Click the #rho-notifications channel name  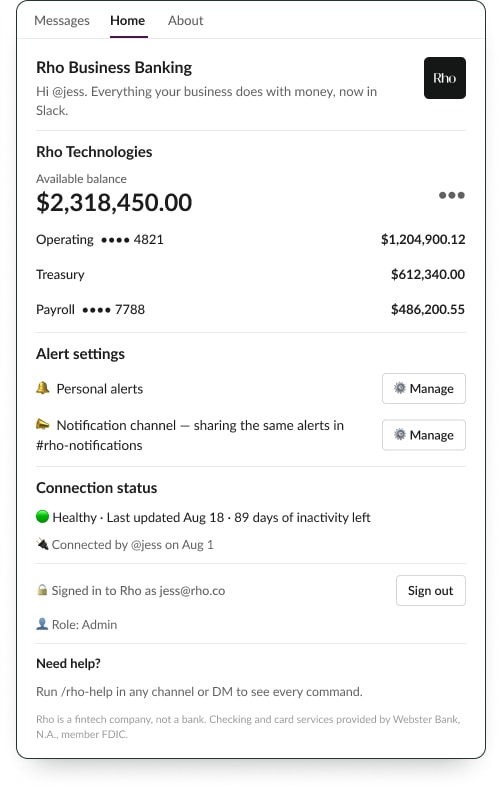click(89, 445)
